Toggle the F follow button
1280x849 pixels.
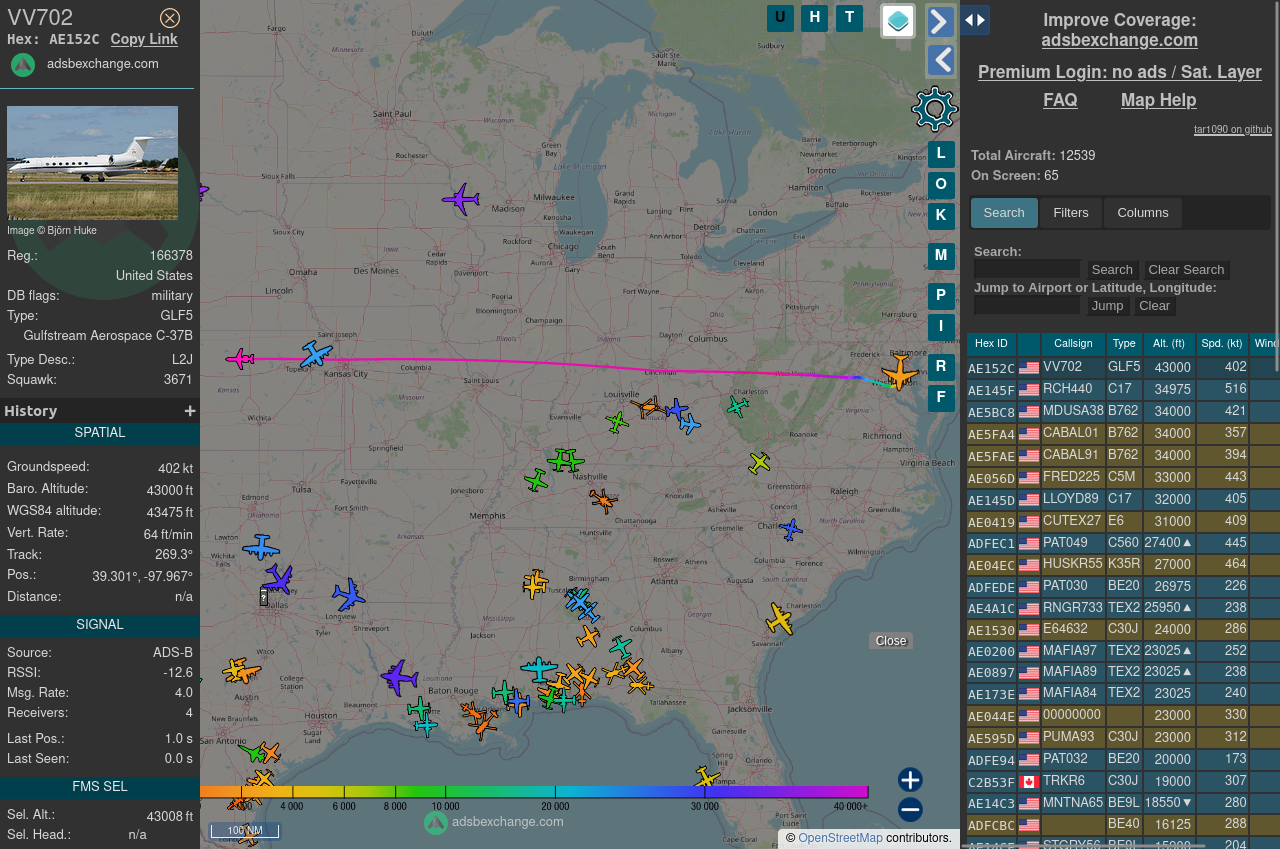pos(941,398)
